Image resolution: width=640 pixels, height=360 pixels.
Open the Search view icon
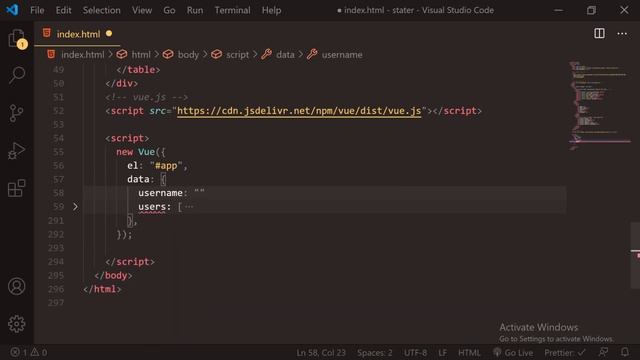[17, 76]
